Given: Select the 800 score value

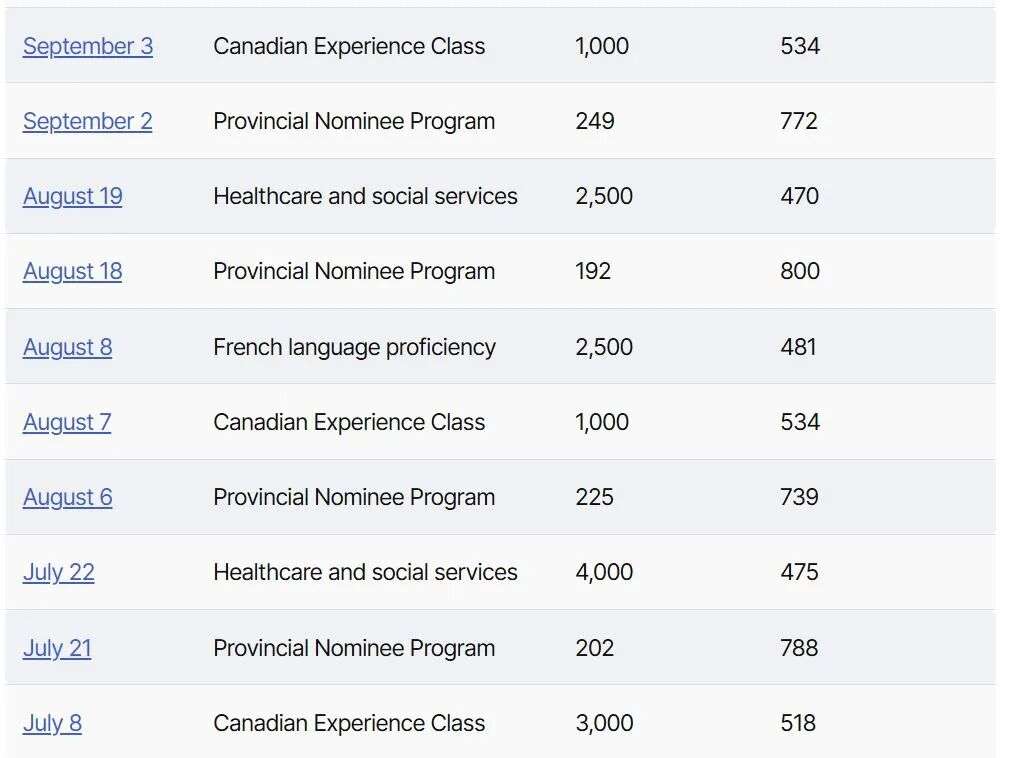Looking at the screenshot, I should (800, 271).
